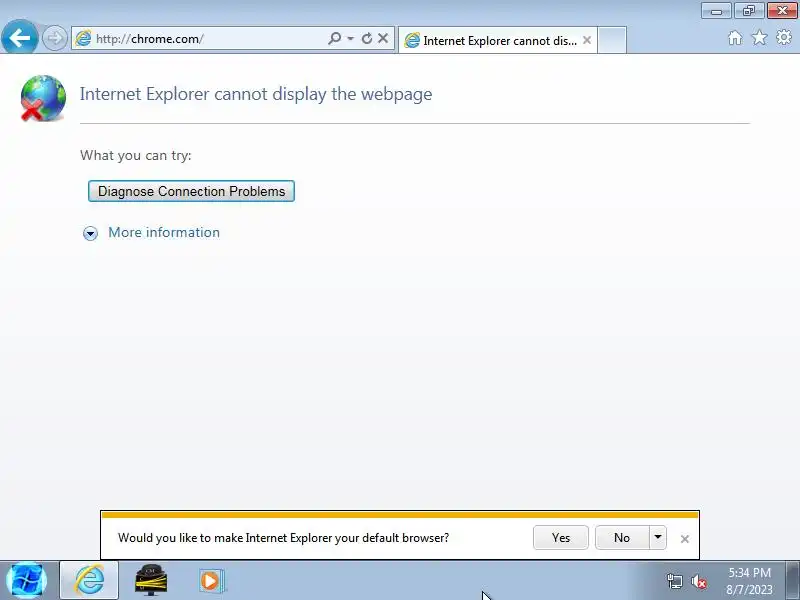
Task: Go back with the blue Back arrow
Action: [x=19, y=37]
